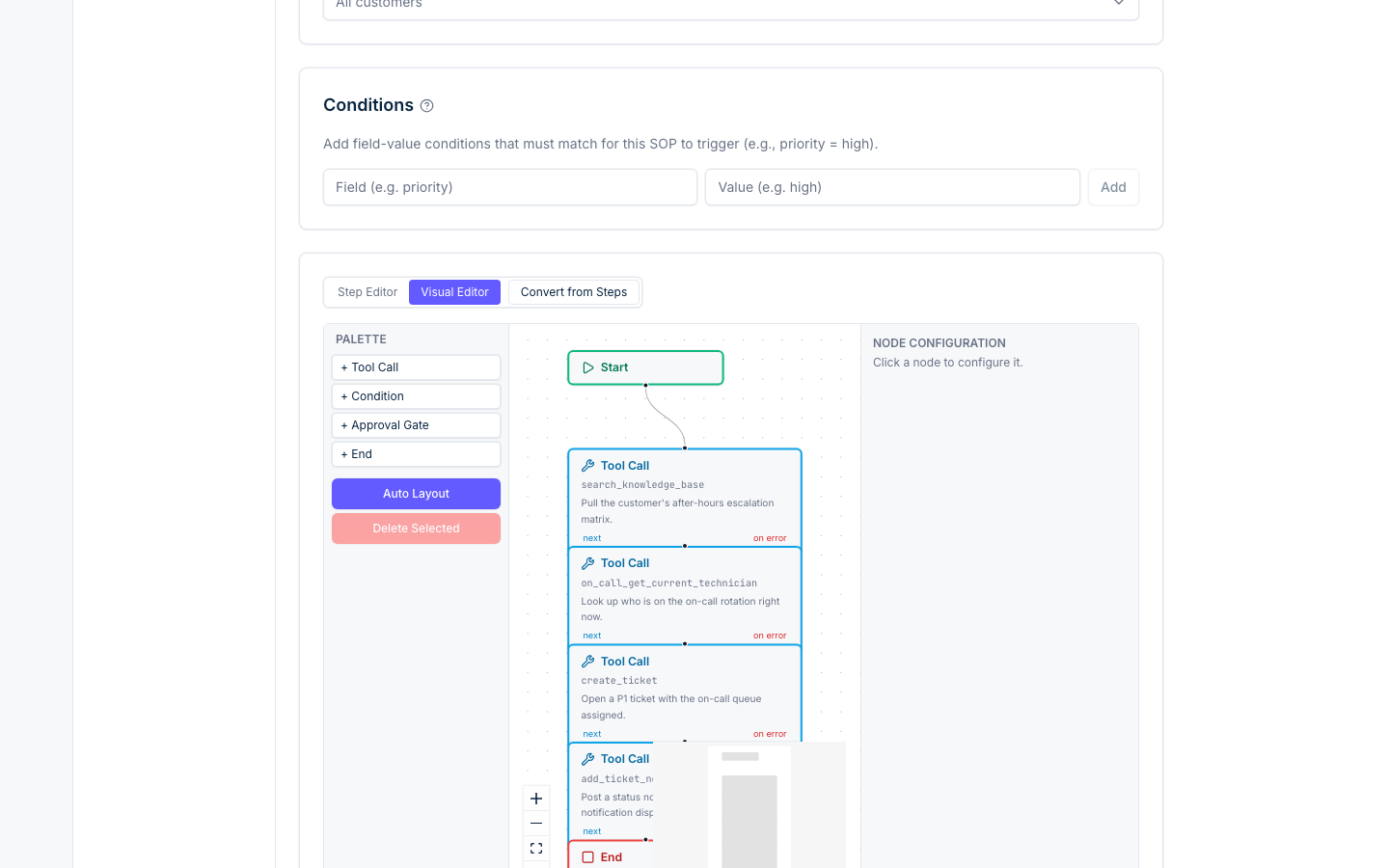Click wrench icon on add_ticket node
Screen dimensions: 1389x868
point(587,759)
